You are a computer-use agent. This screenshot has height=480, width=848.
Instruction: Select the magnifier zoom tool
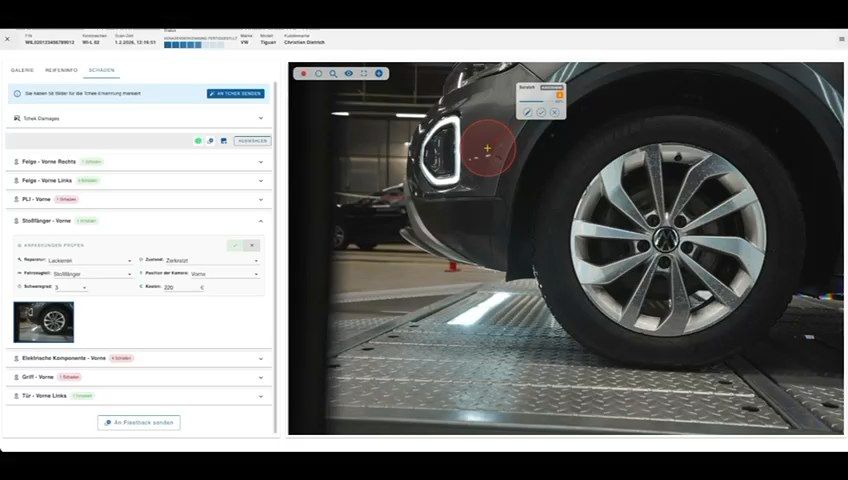pyautogui.click(x=334, y=74)
